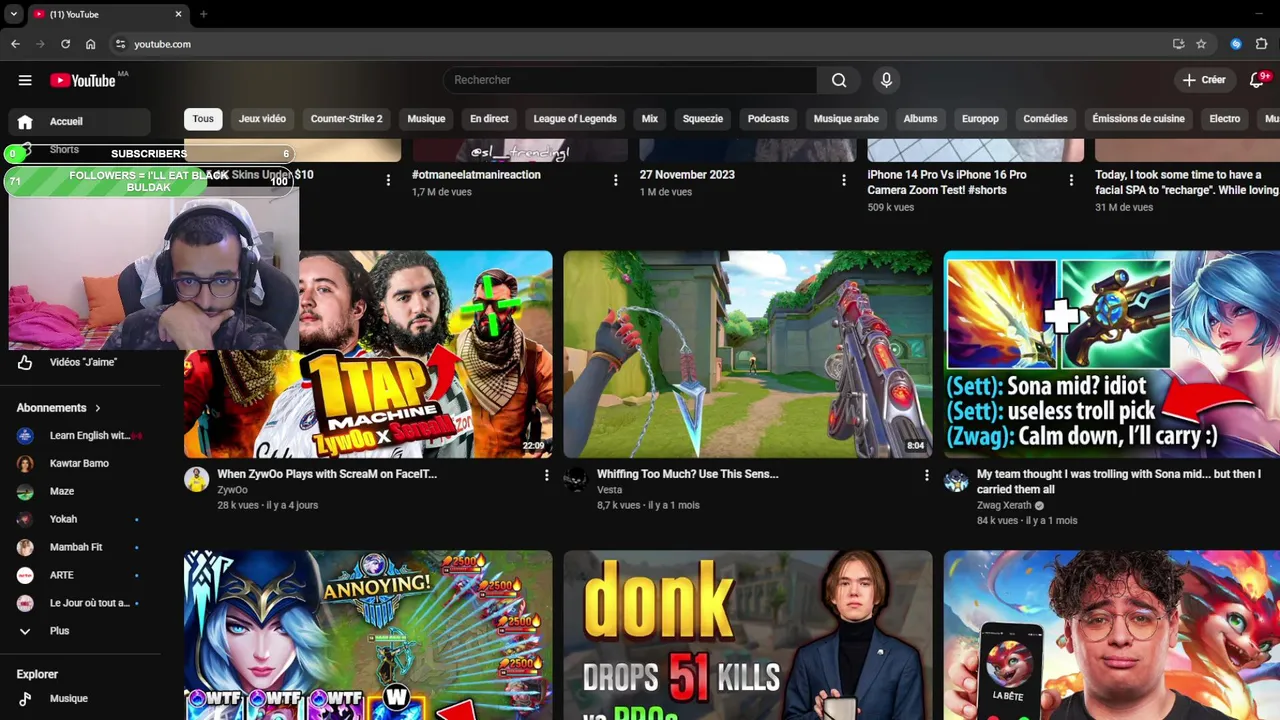Open the ANNOYING Ashe video thumbnail
The height and width of the screenshot is (720, 1280).
[368, 635]
